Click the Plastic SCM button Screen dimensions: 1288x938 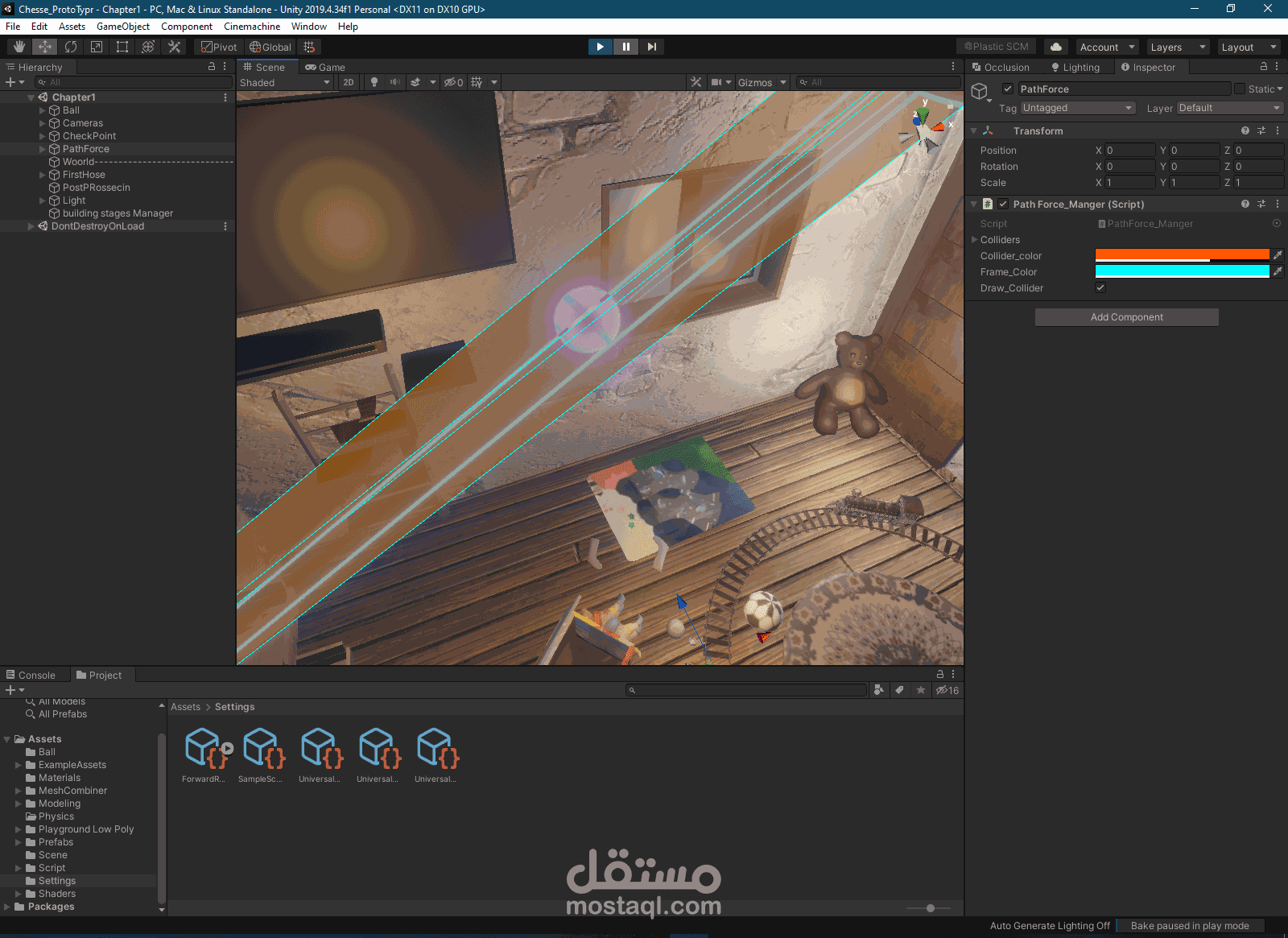(997, 47)
